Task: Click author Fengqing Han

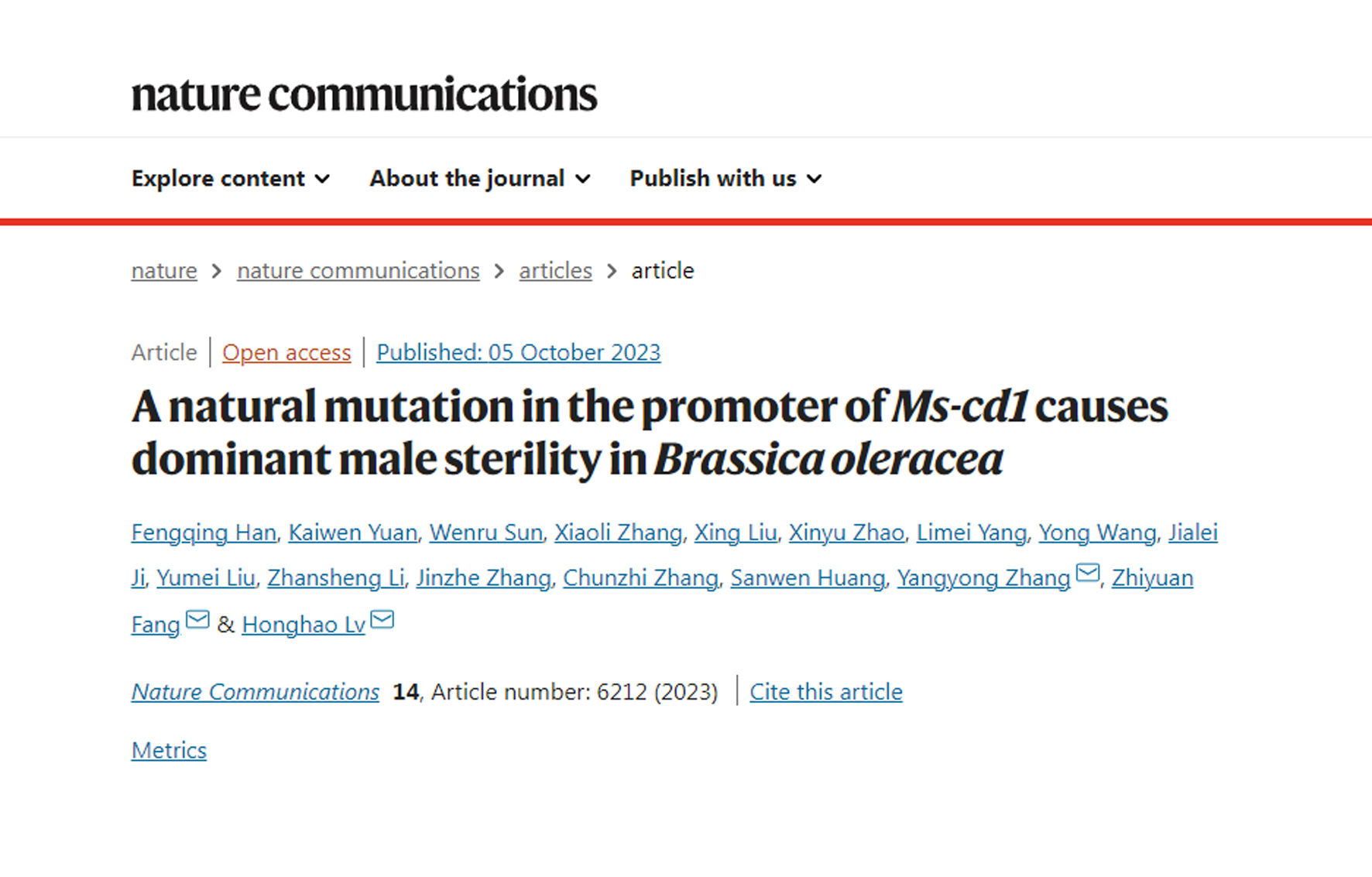Action: click(x=203, y=533)
